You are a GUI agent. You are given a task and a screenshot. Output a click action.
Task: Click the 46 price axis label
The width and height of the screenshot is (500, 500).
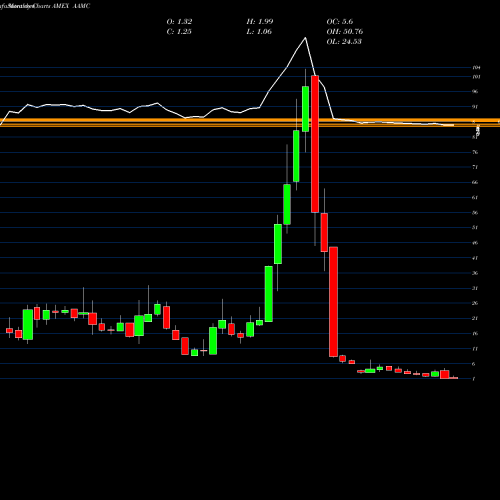pyautogui.click(x=475, y=243)
